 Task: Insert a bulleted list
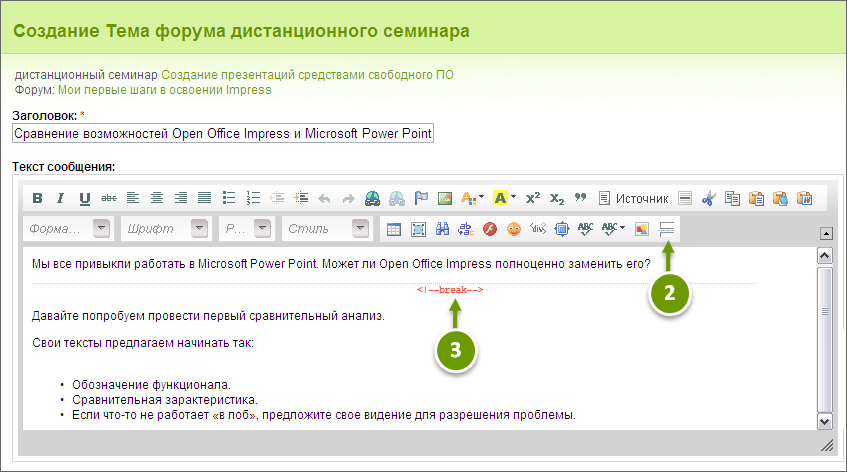[x=228, y=198]
